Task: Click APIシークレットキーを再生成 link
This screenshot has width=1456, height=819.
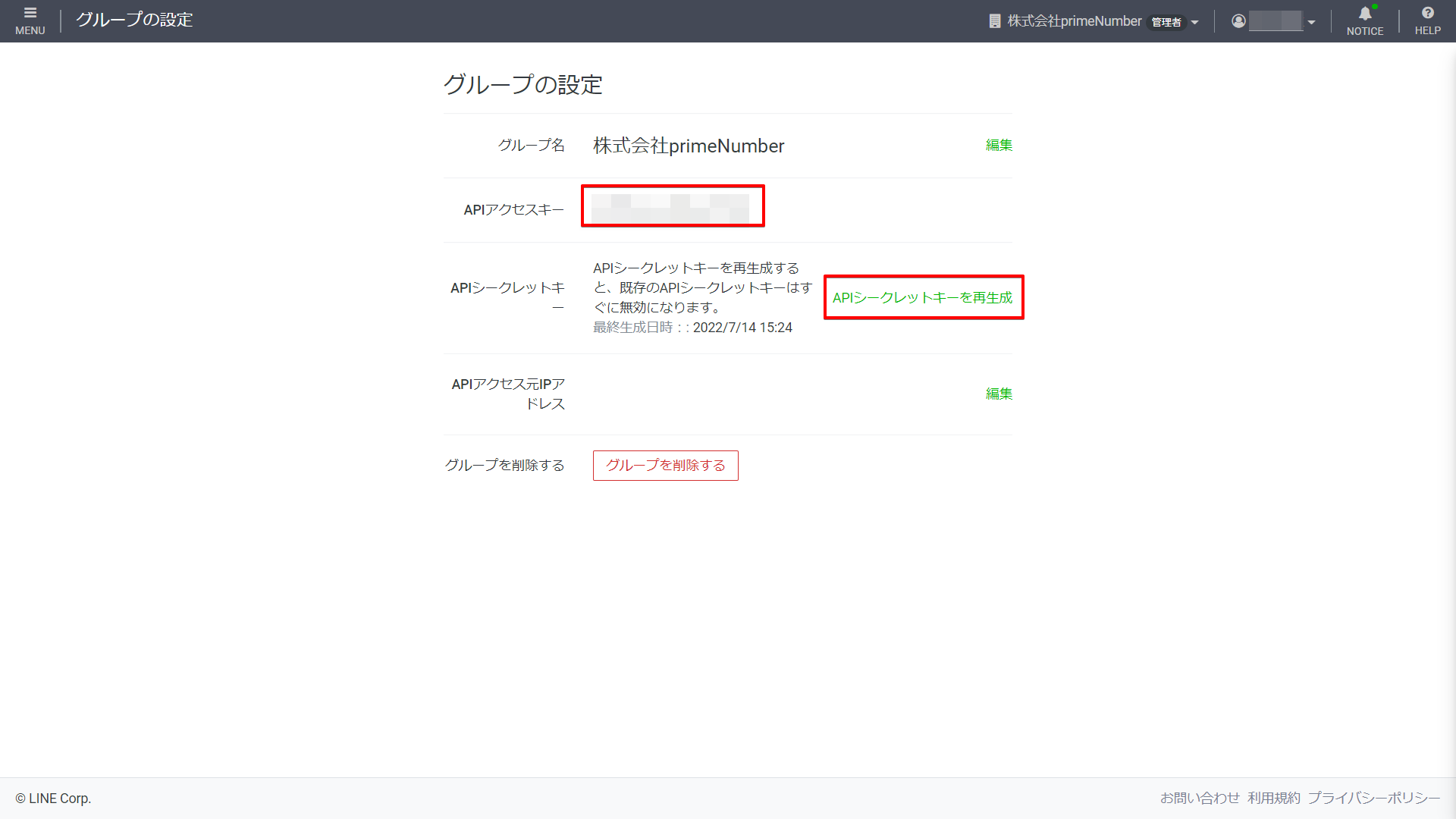Action: click(x=922, y=297)
